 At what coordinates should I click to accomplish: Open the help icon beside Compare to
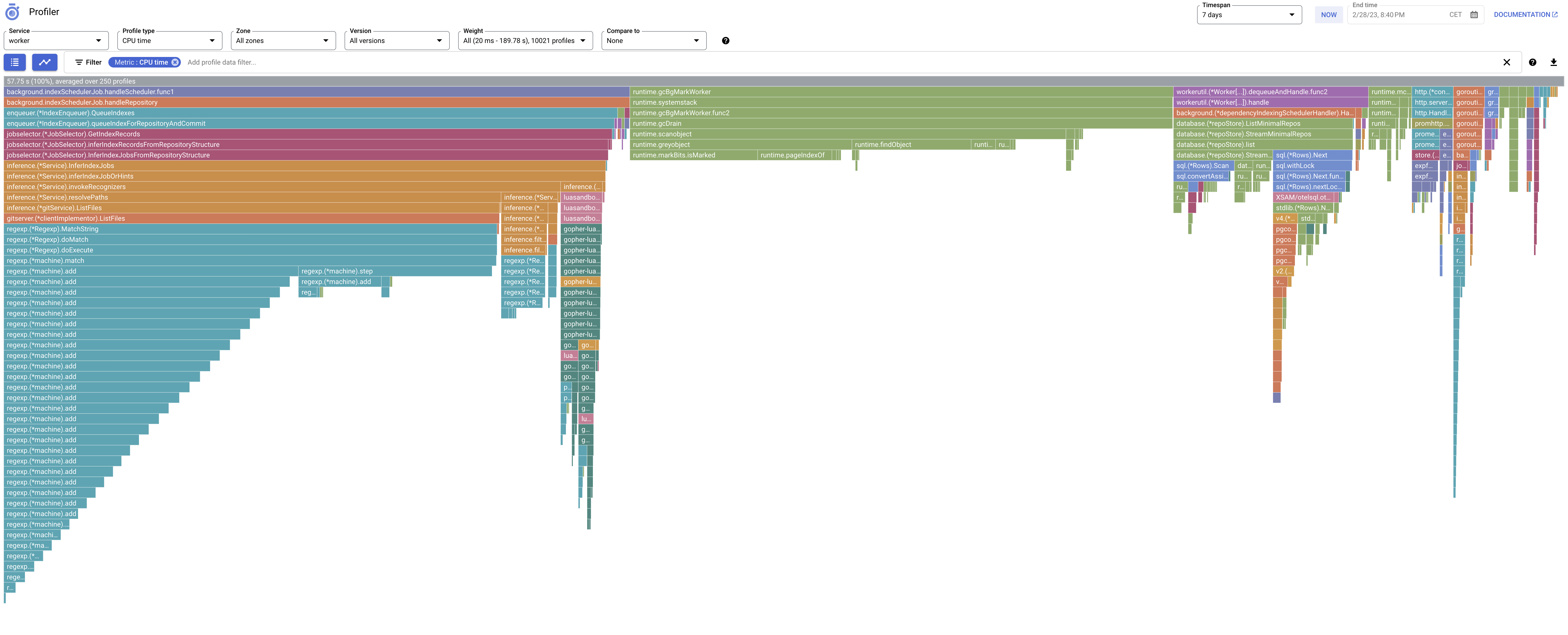click(725, 41)
